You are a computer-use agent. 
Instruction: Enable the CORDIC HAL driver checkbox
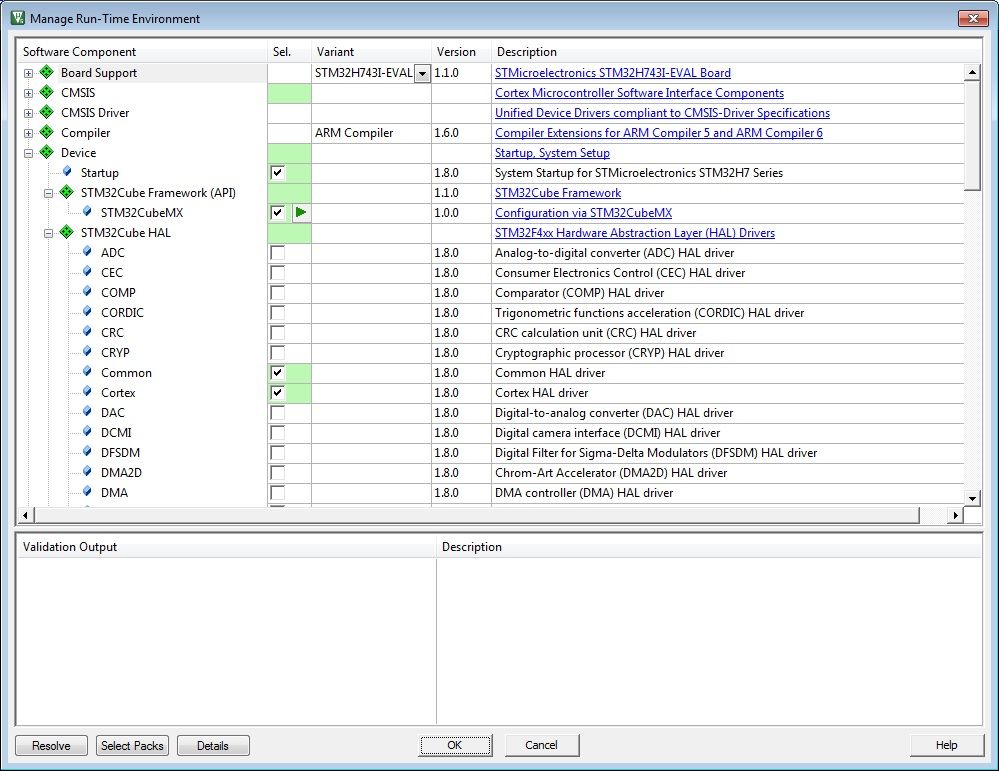click(277, 312)
